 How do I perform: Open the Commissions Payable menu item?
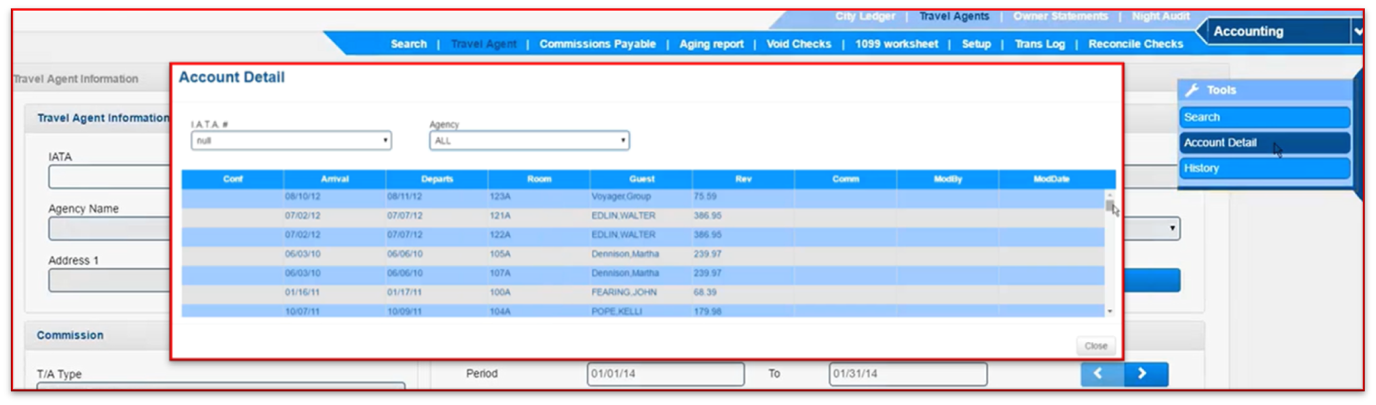[x=597, y=44]
